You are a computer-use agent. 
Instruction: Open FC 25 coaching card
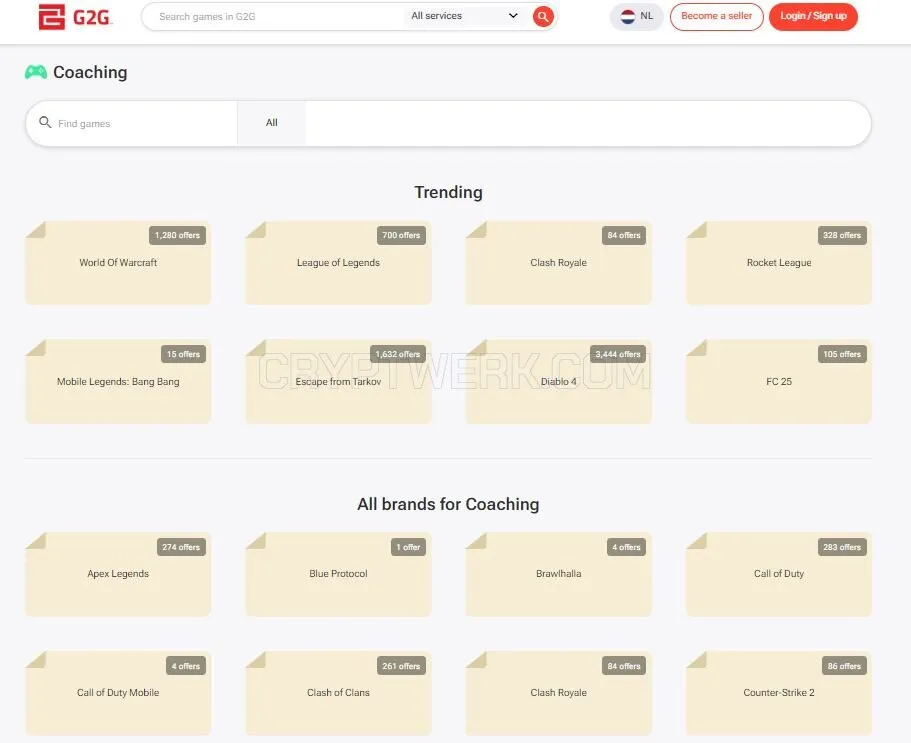[x=779, y=382]
